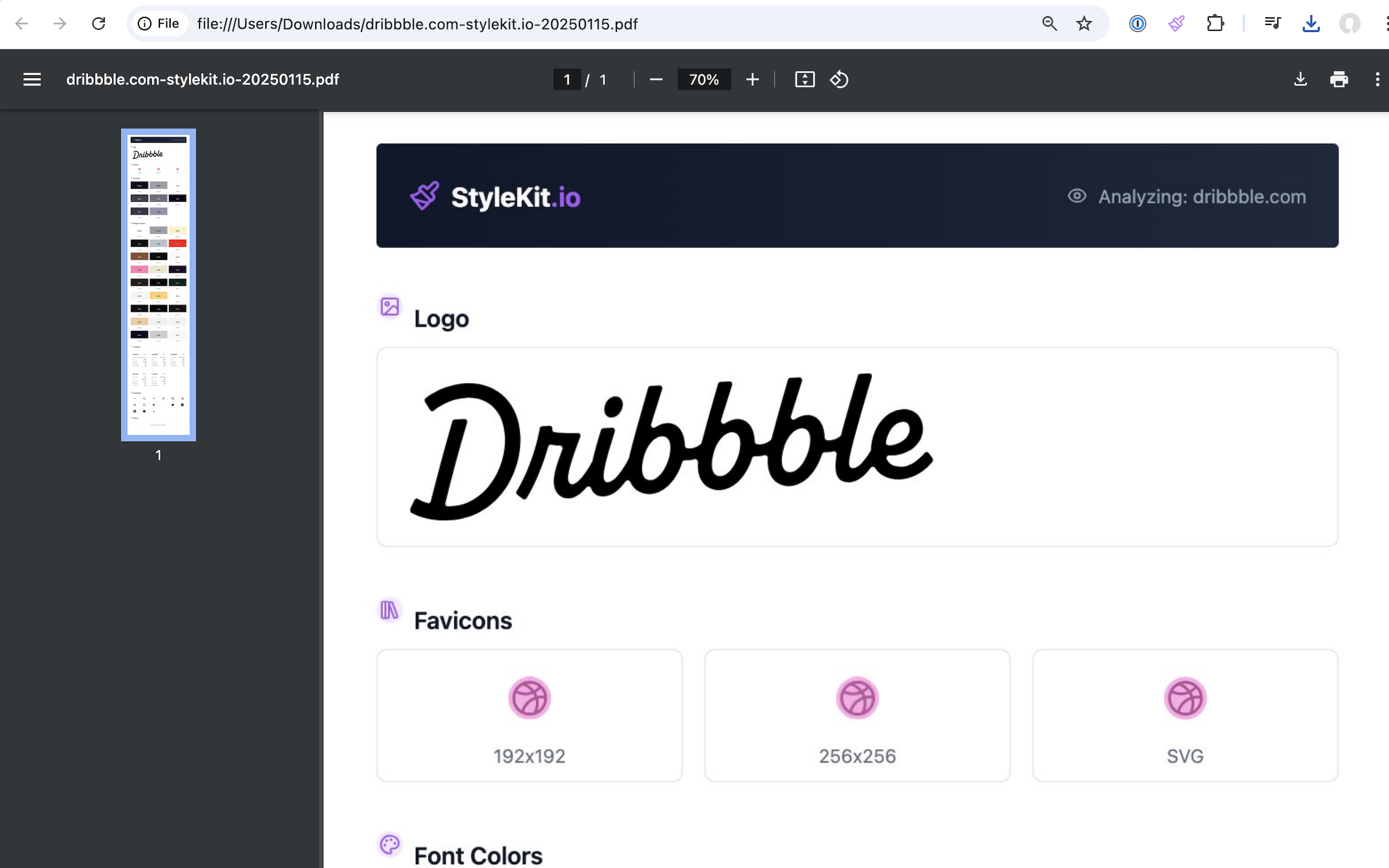
Task: Print the PDF document
Action: point(1339,79)
